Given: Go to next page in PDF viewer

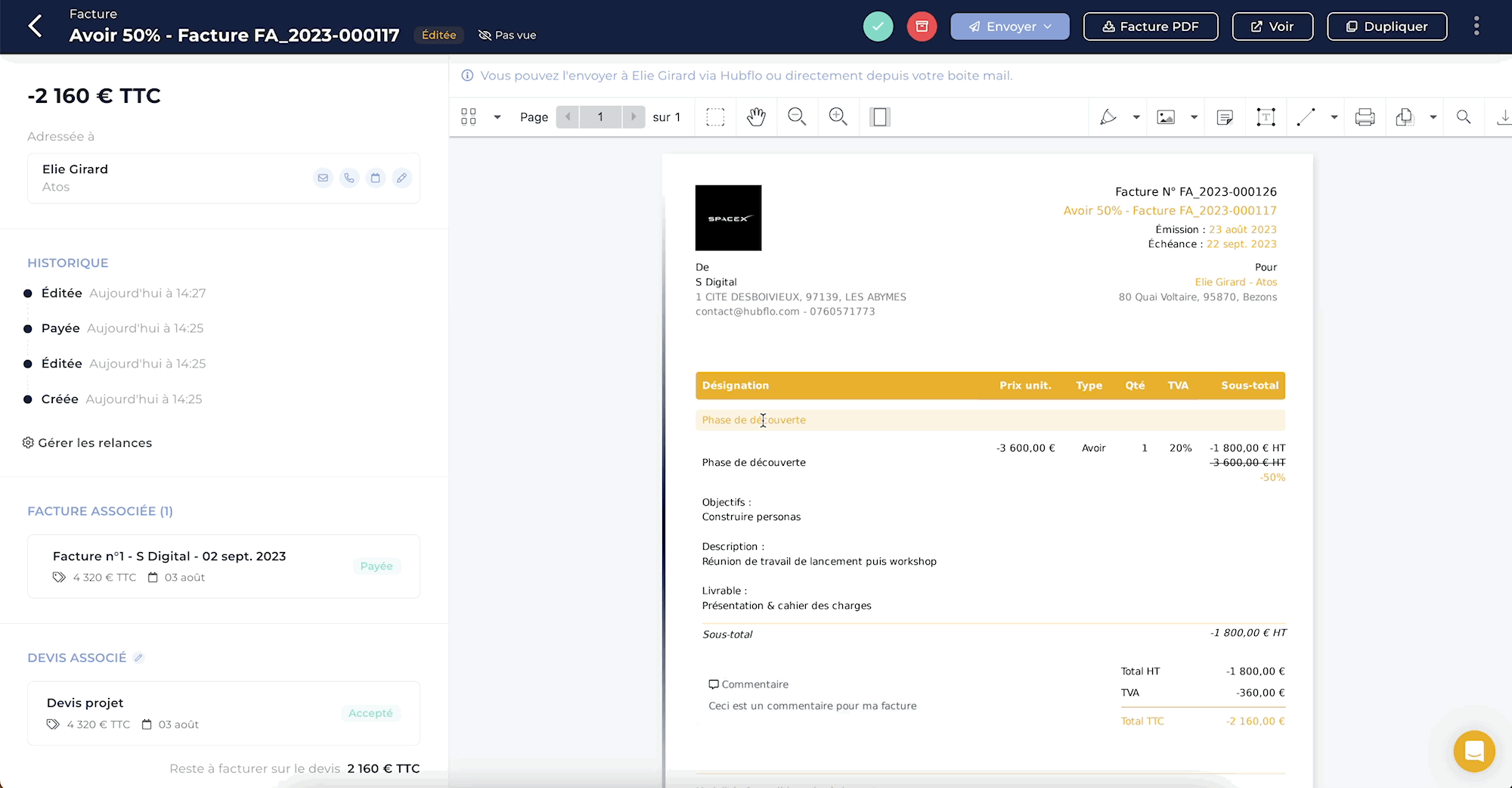Looking at the screenshot, I should click(x=634, y=117).
